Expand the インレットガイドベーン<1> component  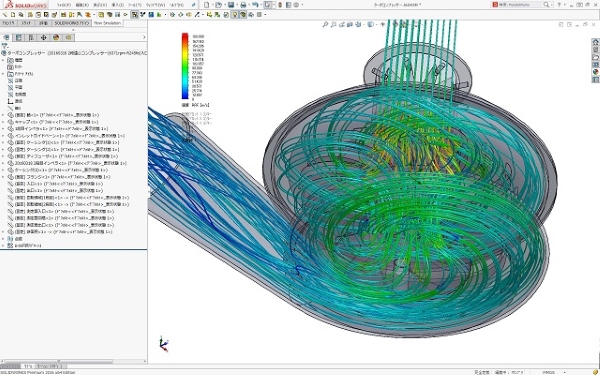[3, 135]
